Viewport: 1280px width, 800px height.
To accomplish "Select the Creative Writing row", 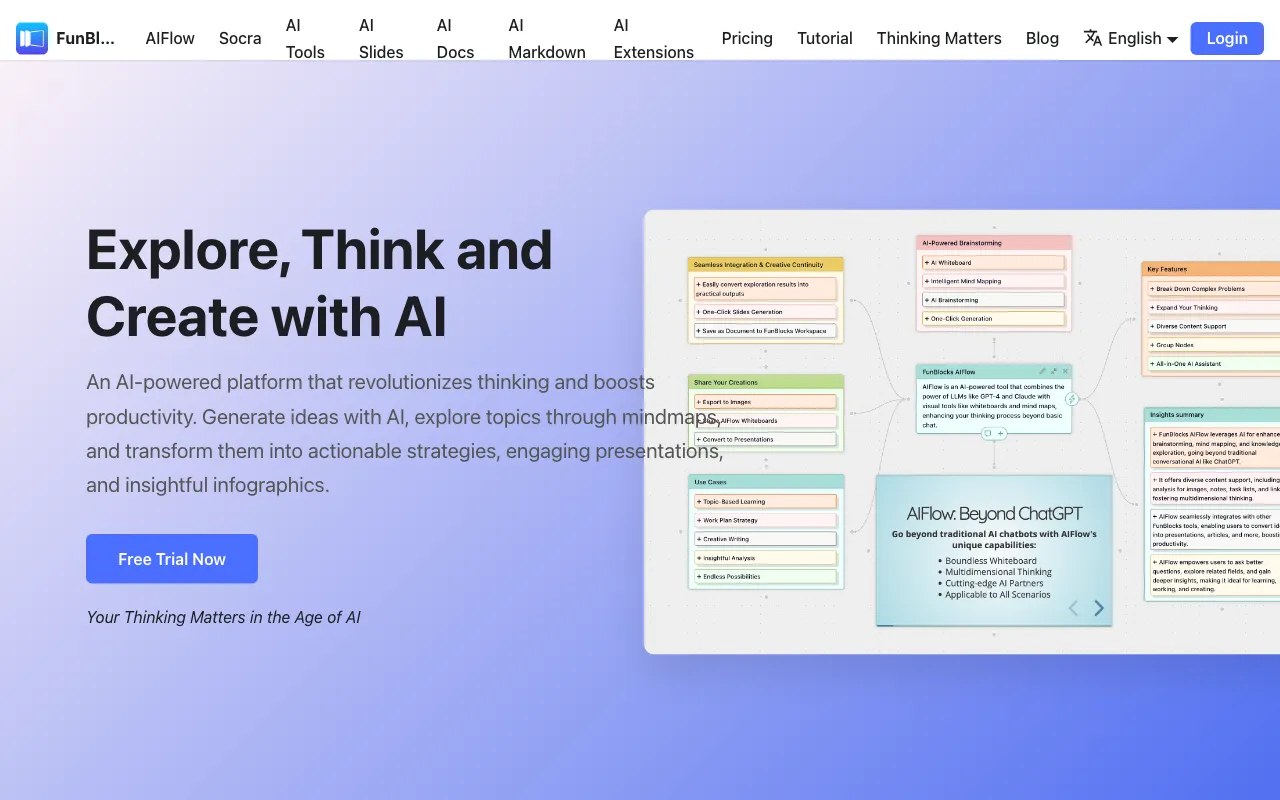I will [765, 539].
